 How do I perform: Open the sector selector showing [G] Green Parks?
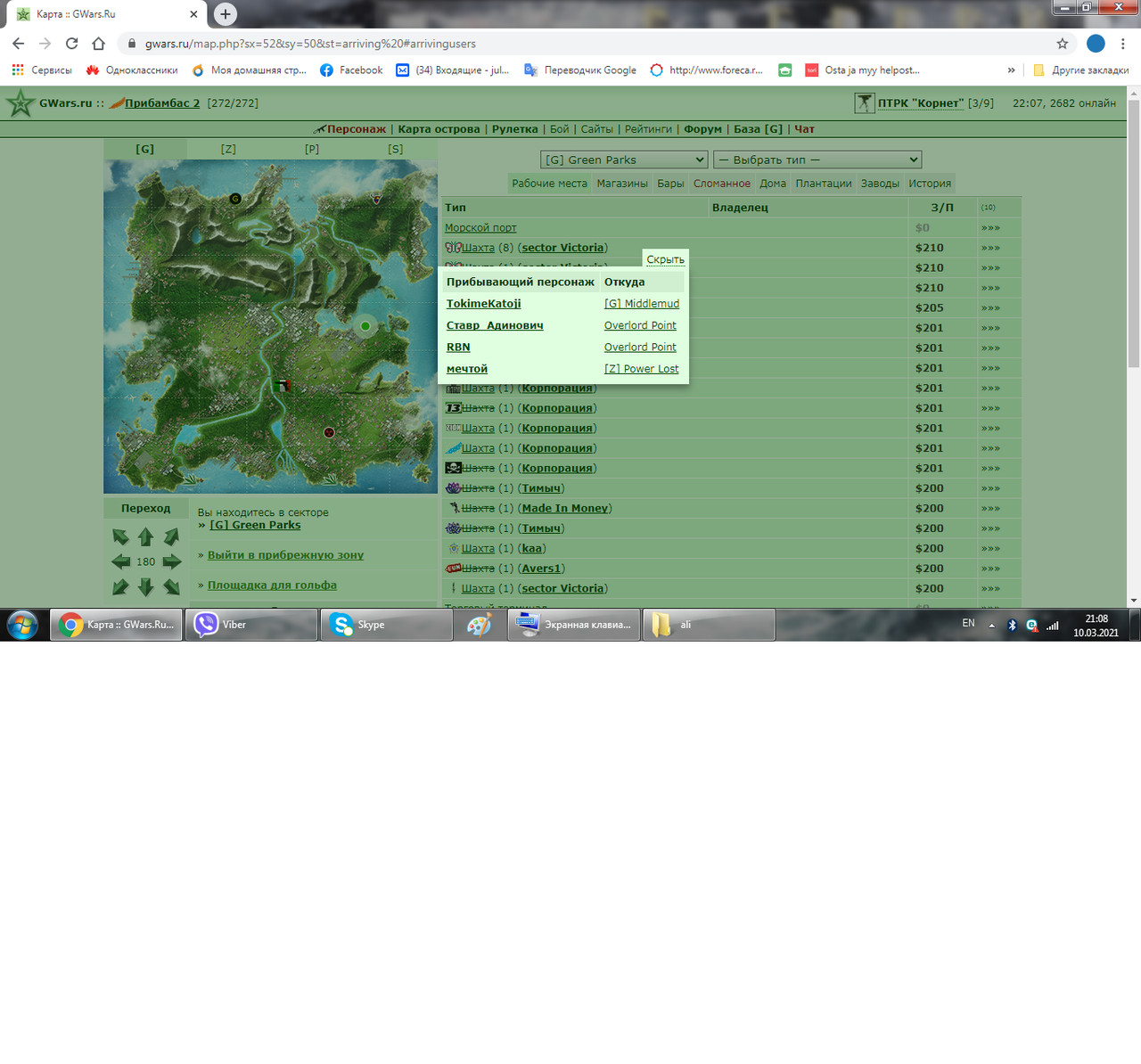pyautogui.click(x=624, y=160)
